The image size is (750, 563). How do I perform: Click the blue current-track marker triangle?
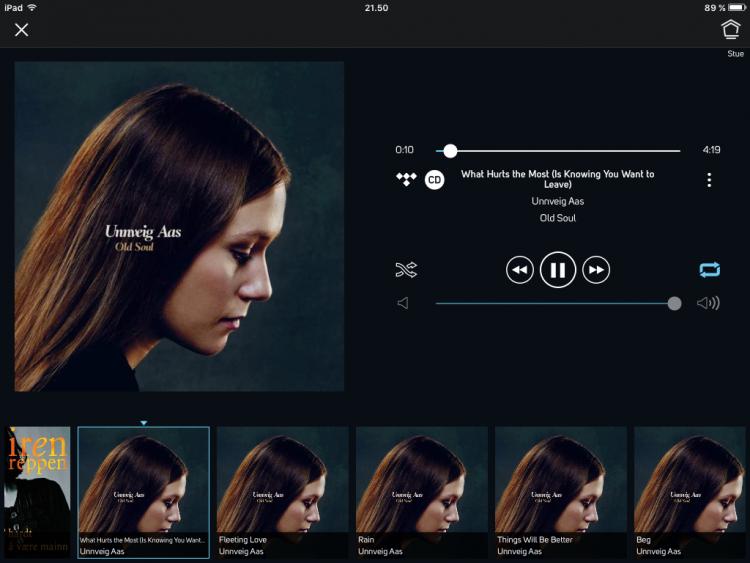tap(143, 423)
